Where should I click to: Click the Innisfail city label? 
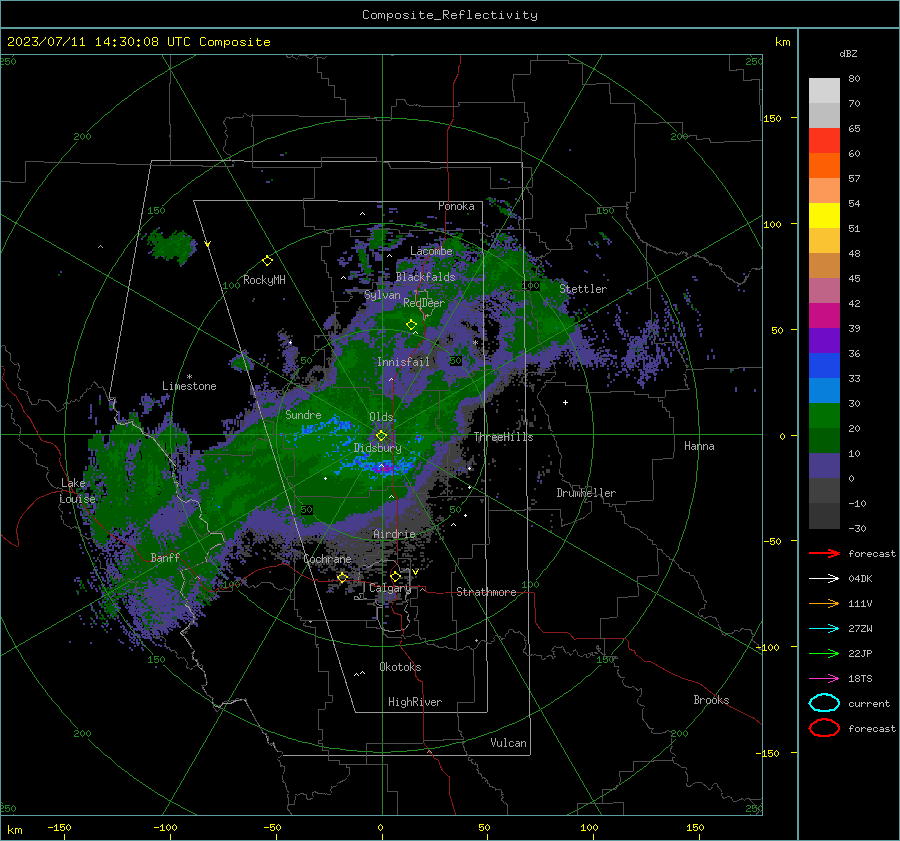tap(403, 362)
